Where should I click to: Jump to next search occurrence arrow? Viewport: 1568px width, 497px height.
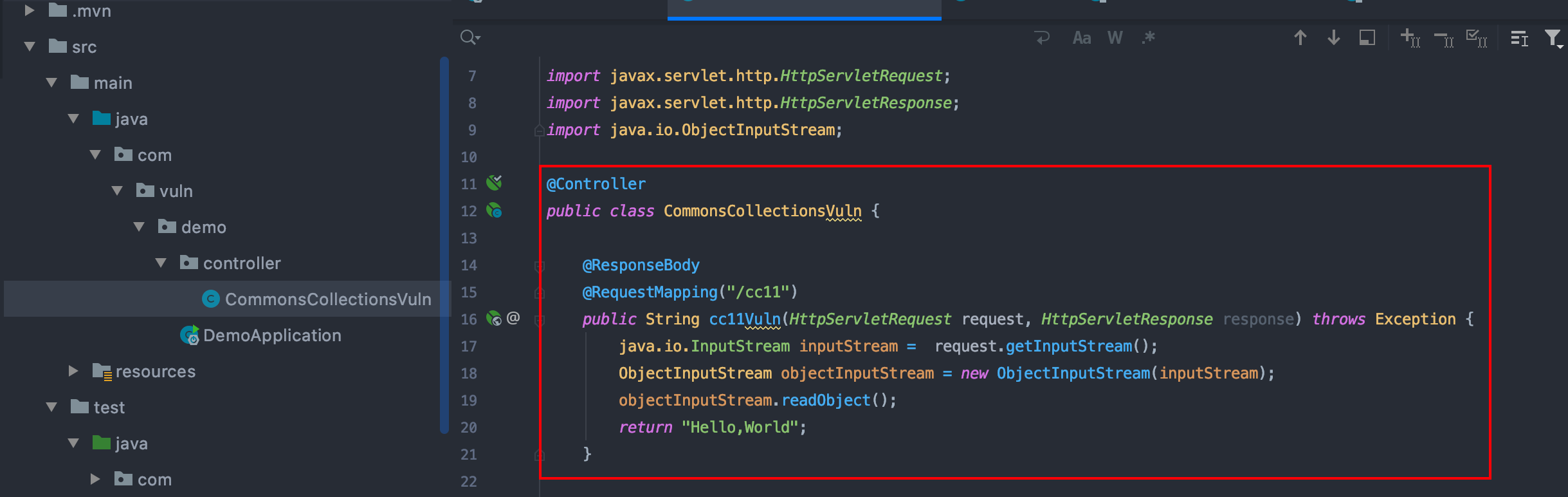pos(1333,38)
